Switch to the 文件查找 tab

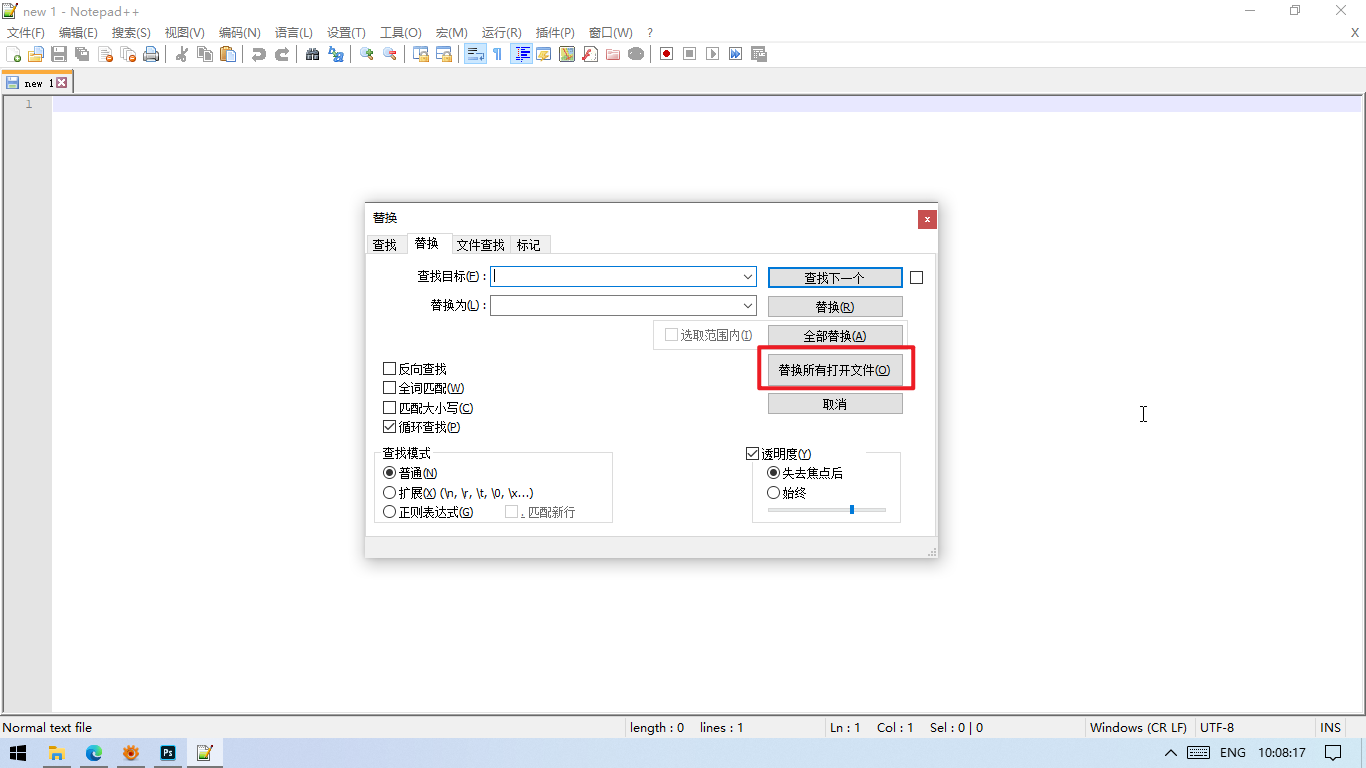(481, 245)
